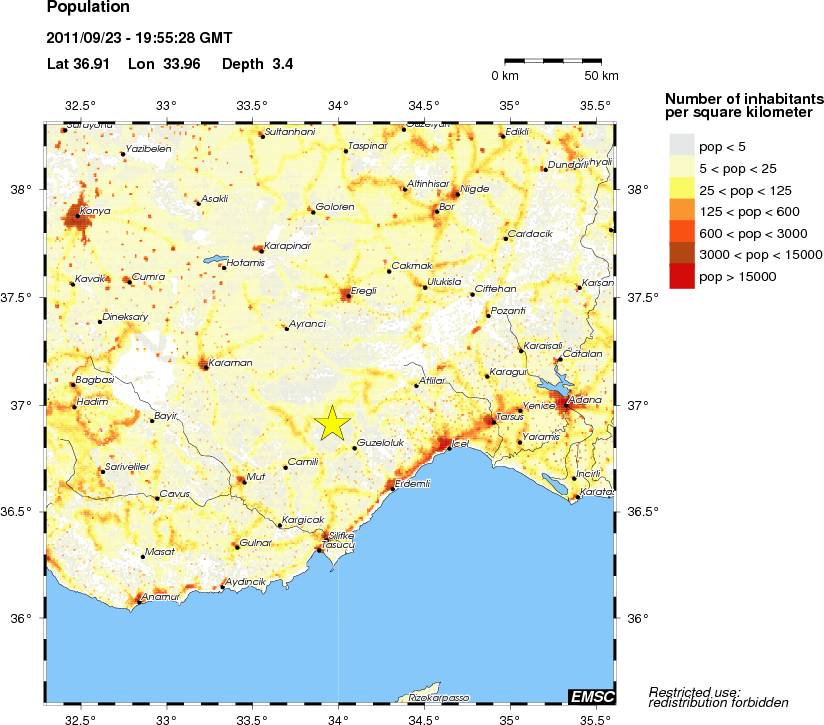Screen dimensions: 824x725
Task: Click the Anamur city marker
Action: point(138,602)
